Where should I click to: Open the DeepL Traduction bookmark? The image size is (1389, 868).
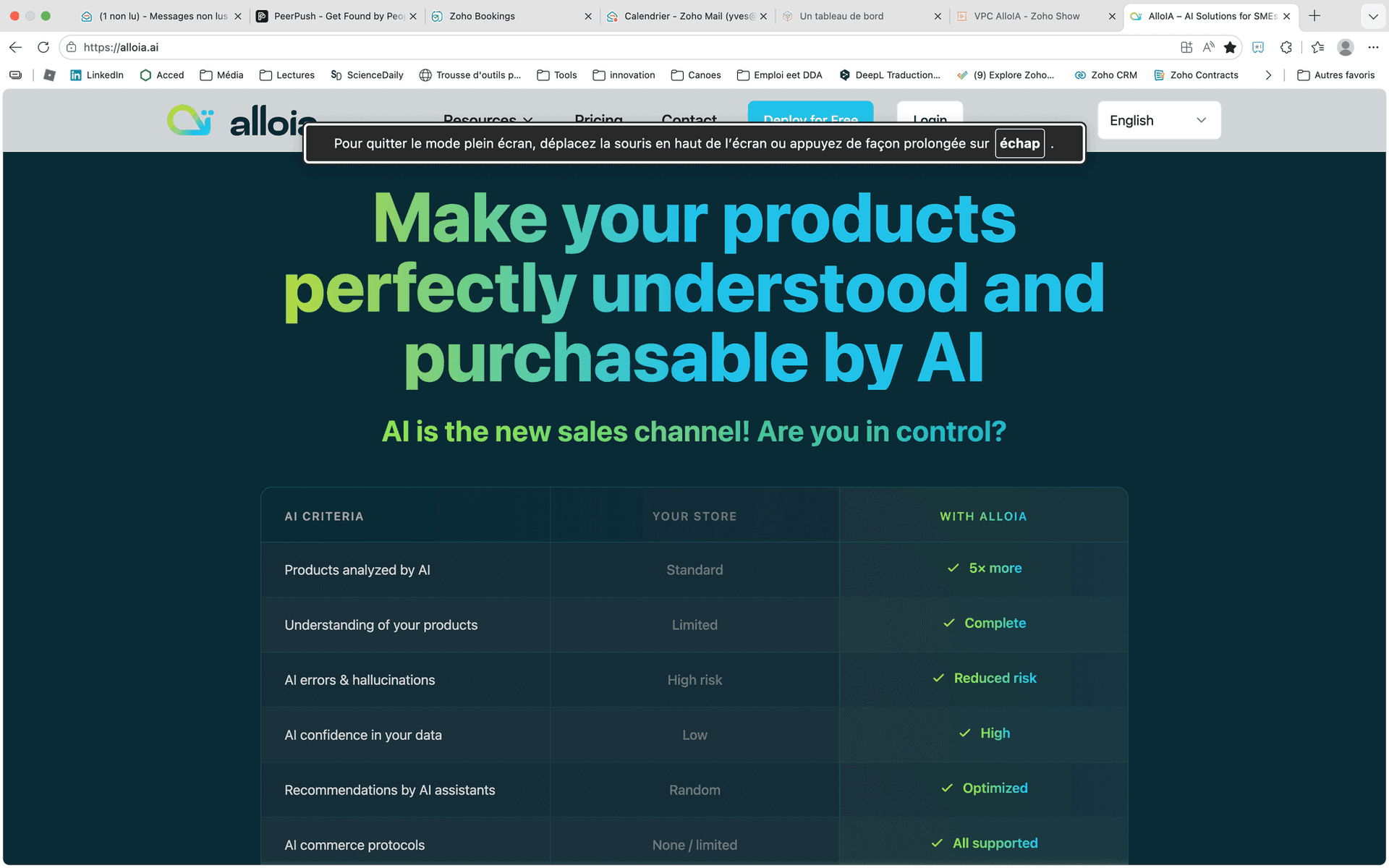[x=890, y=75]
